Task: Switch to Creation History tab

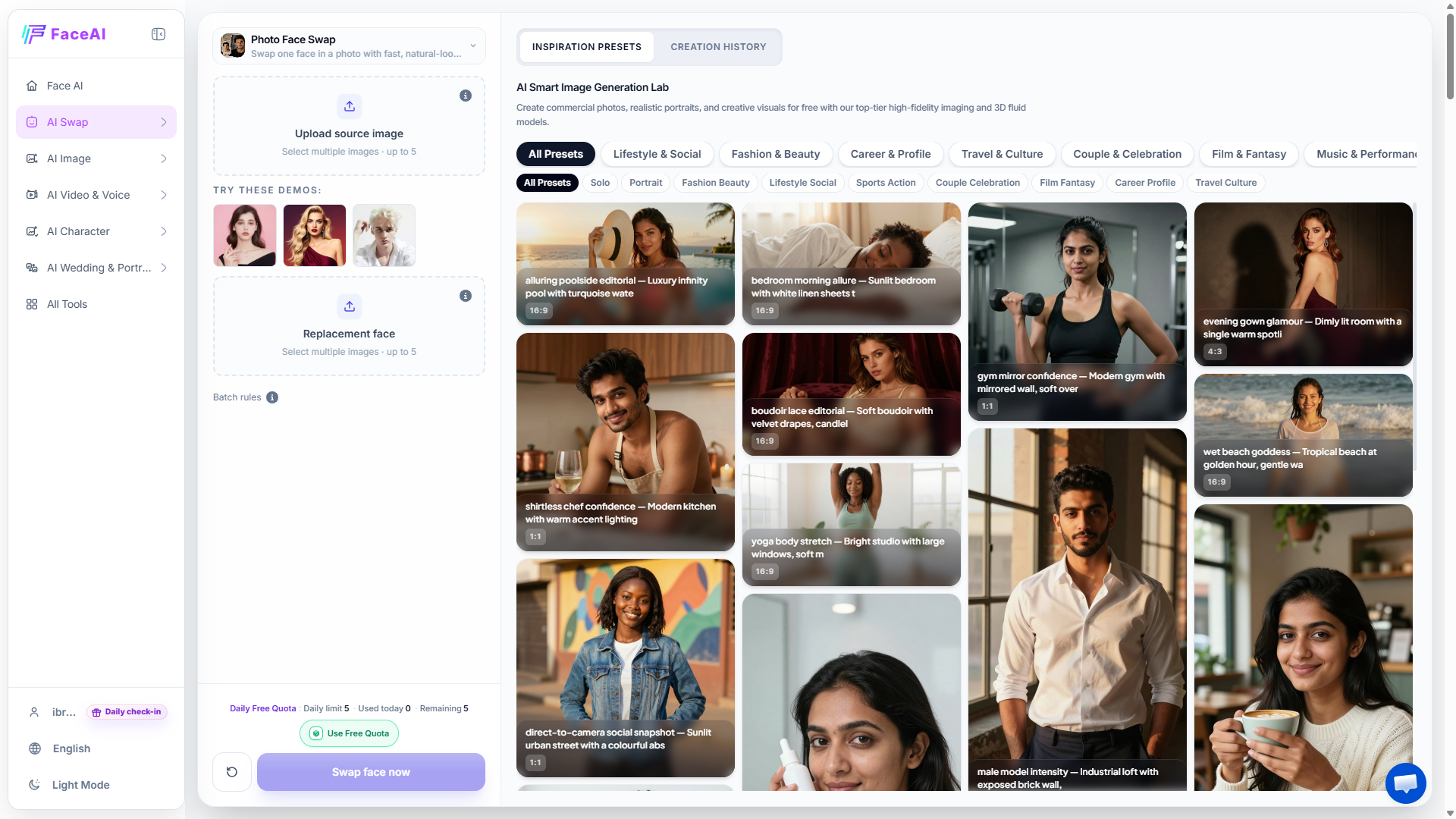Action: tap(718, 47)
